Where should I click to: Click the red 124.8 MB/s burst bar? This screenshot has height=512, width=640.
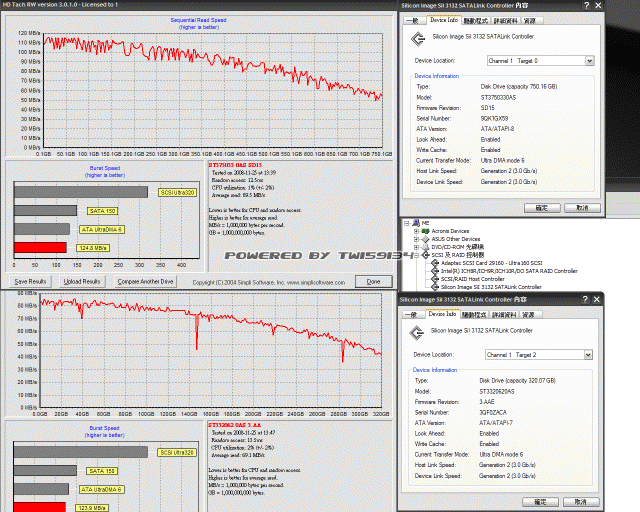[x=40, y=247]
